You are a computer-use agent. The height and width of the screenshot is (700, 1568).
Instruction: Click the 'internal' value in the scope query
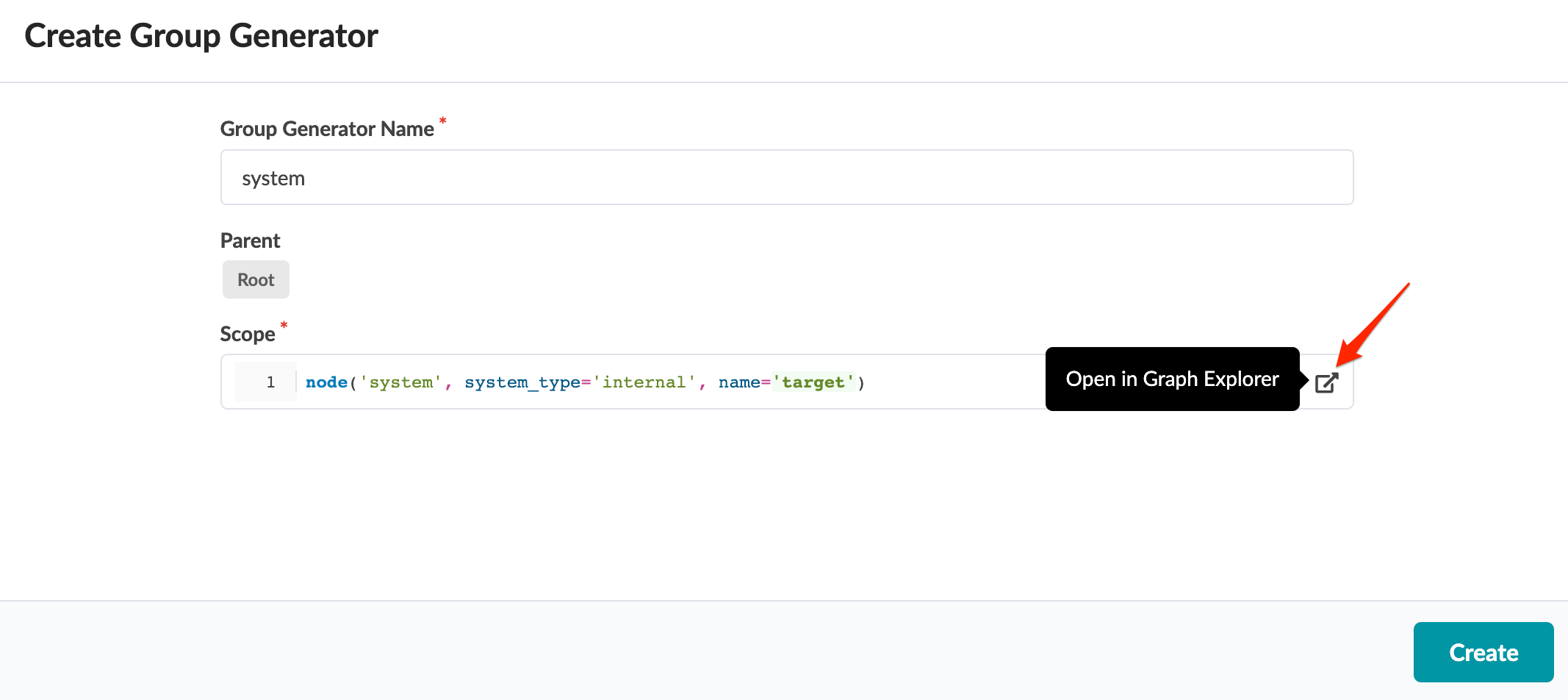click(x=644, y=382)
